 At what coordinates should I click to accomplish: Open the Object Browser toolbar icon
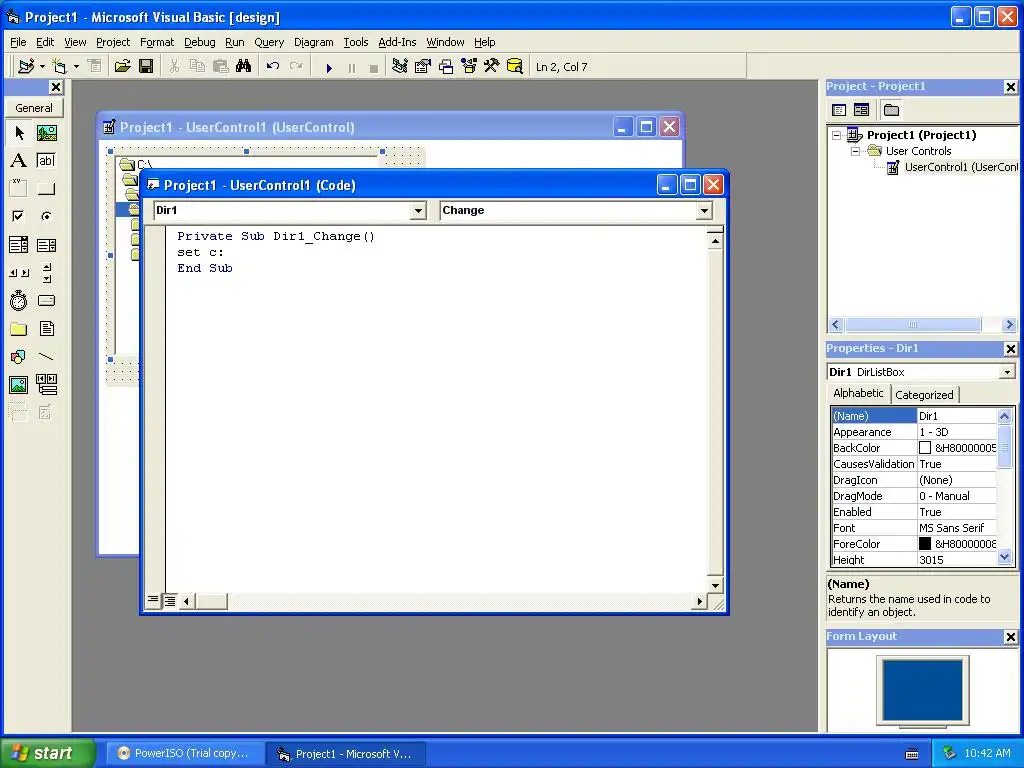[469, 67]
